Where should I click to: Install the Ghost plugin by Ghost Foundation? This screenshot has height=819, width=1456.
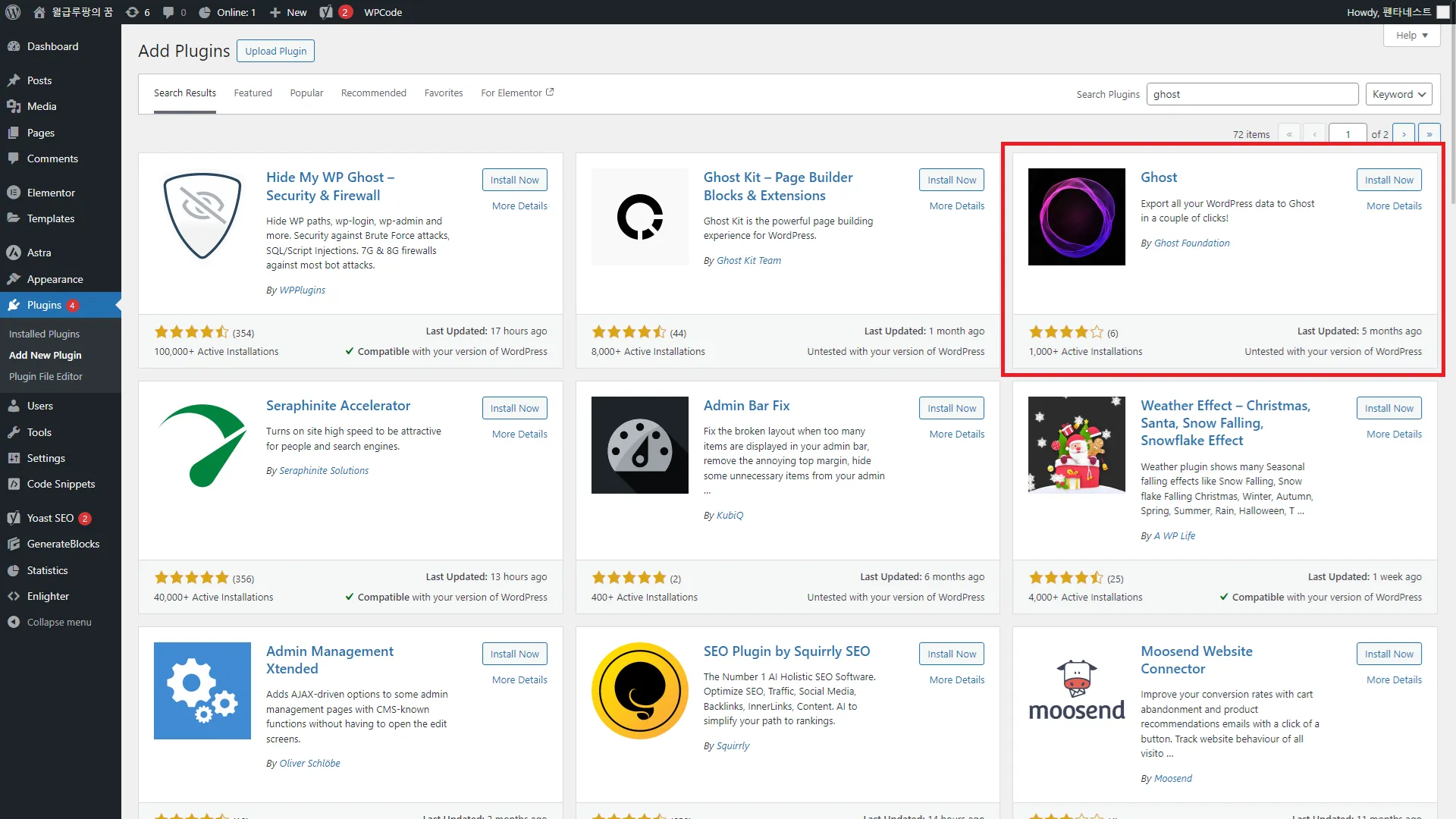pos(1389,180)
